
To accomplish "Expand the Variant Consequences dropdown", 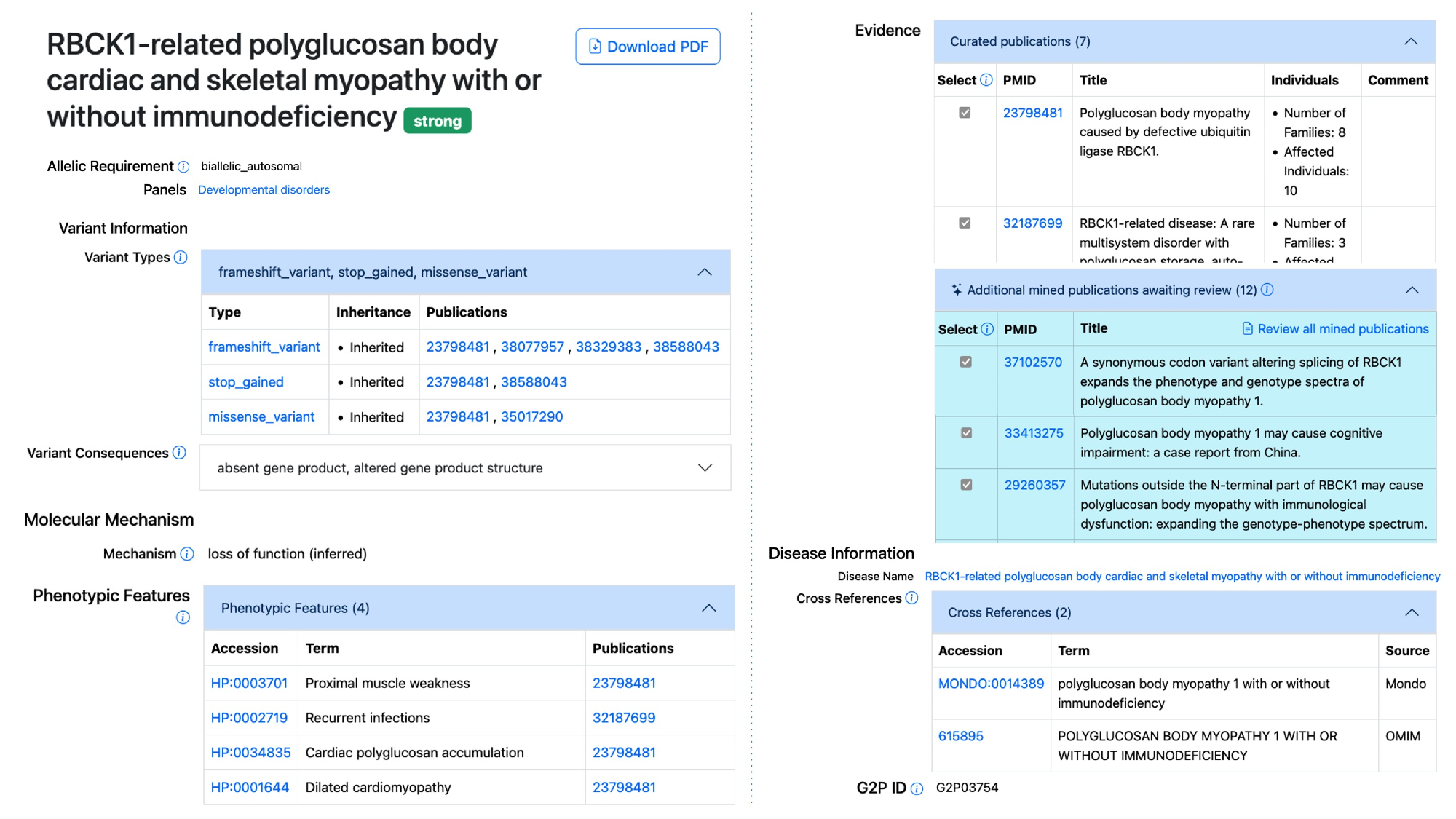I will pos(704,468).
